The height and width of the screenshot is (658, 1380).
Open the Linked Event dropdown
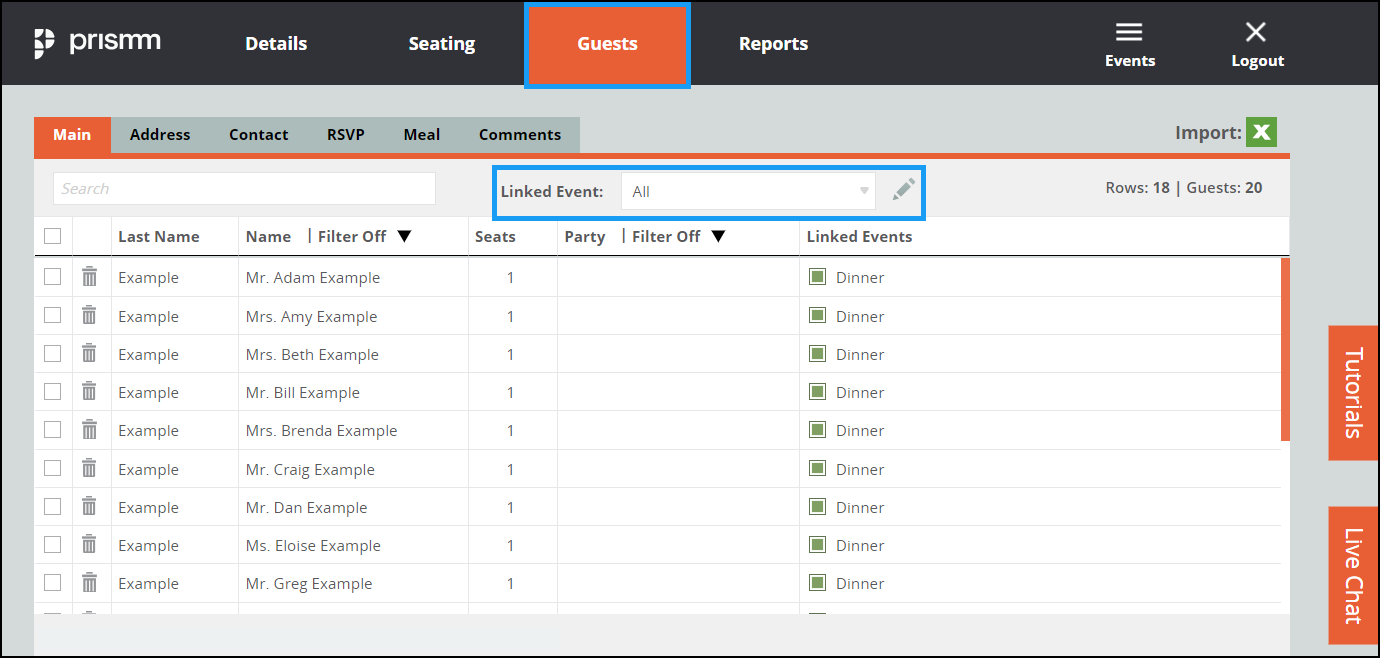click(x=748, y=191)
